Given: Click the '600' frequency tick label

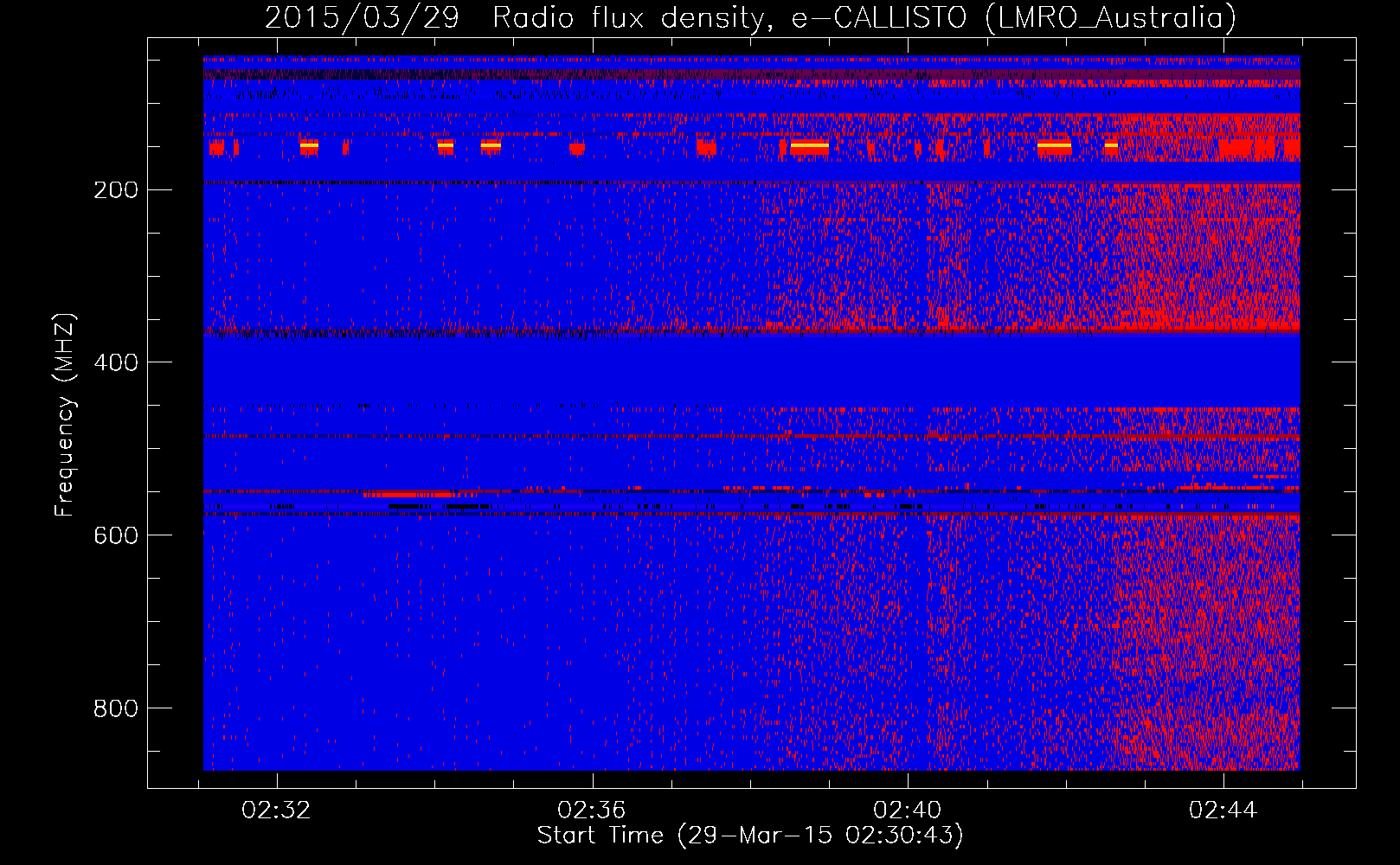Looking at the screenshot, I should click(116, 535).
